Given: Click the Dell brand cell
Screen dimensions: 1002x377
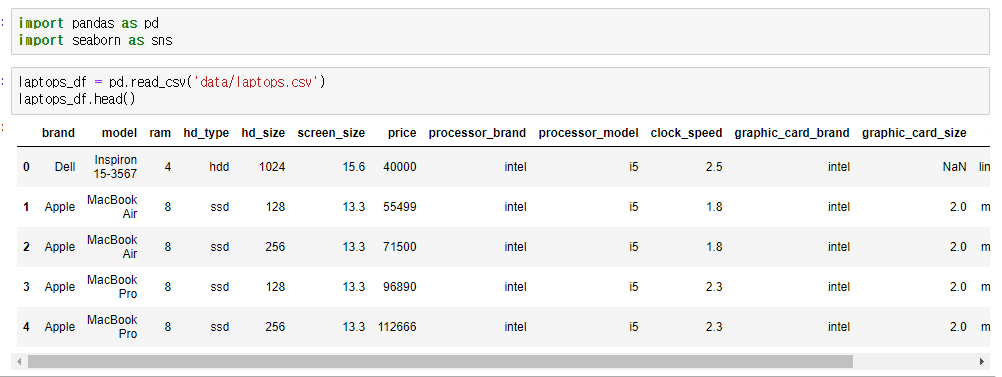Looking at the screenshot, I should point(65,167).
